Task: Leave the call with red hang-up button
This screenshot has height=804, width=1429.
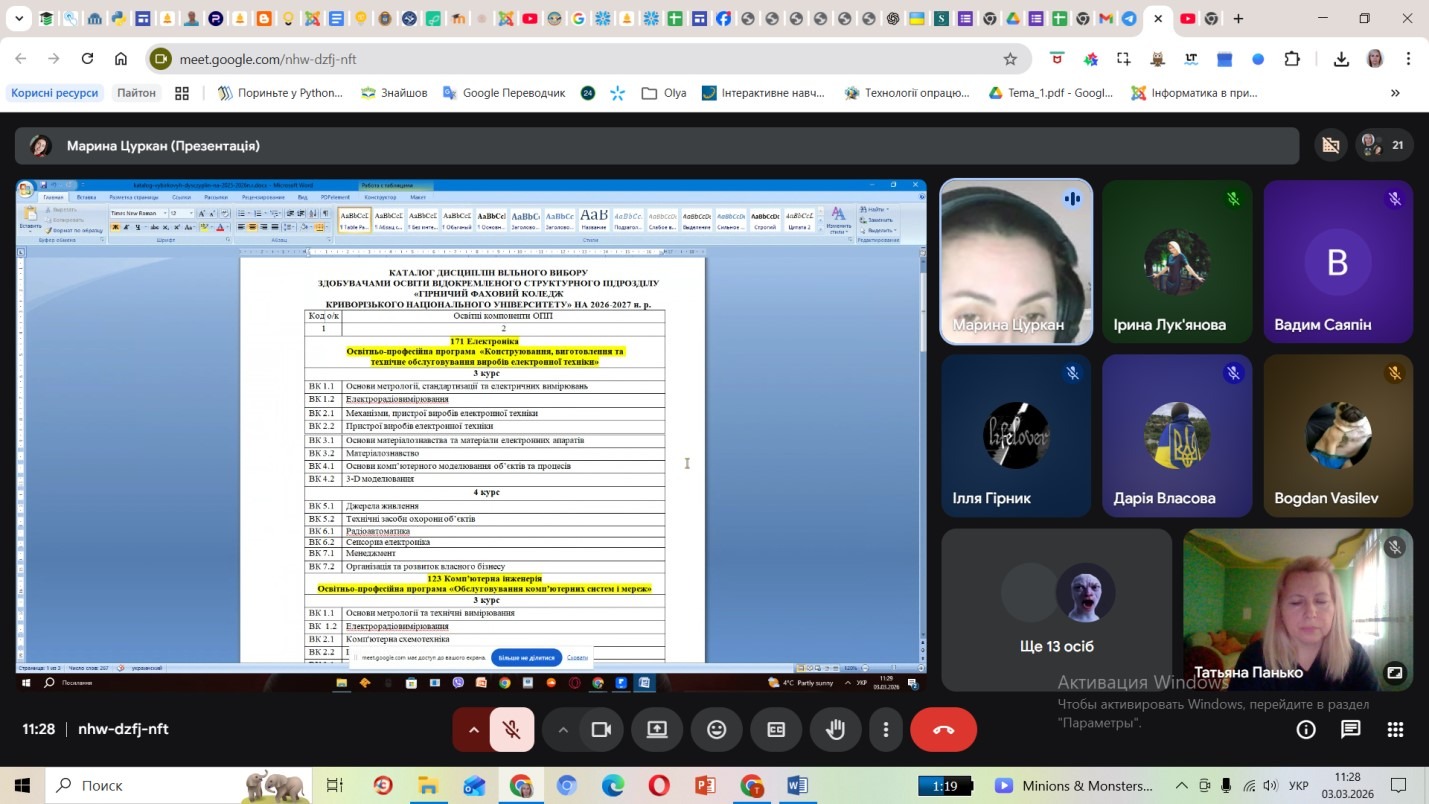Action: [943, 730]
